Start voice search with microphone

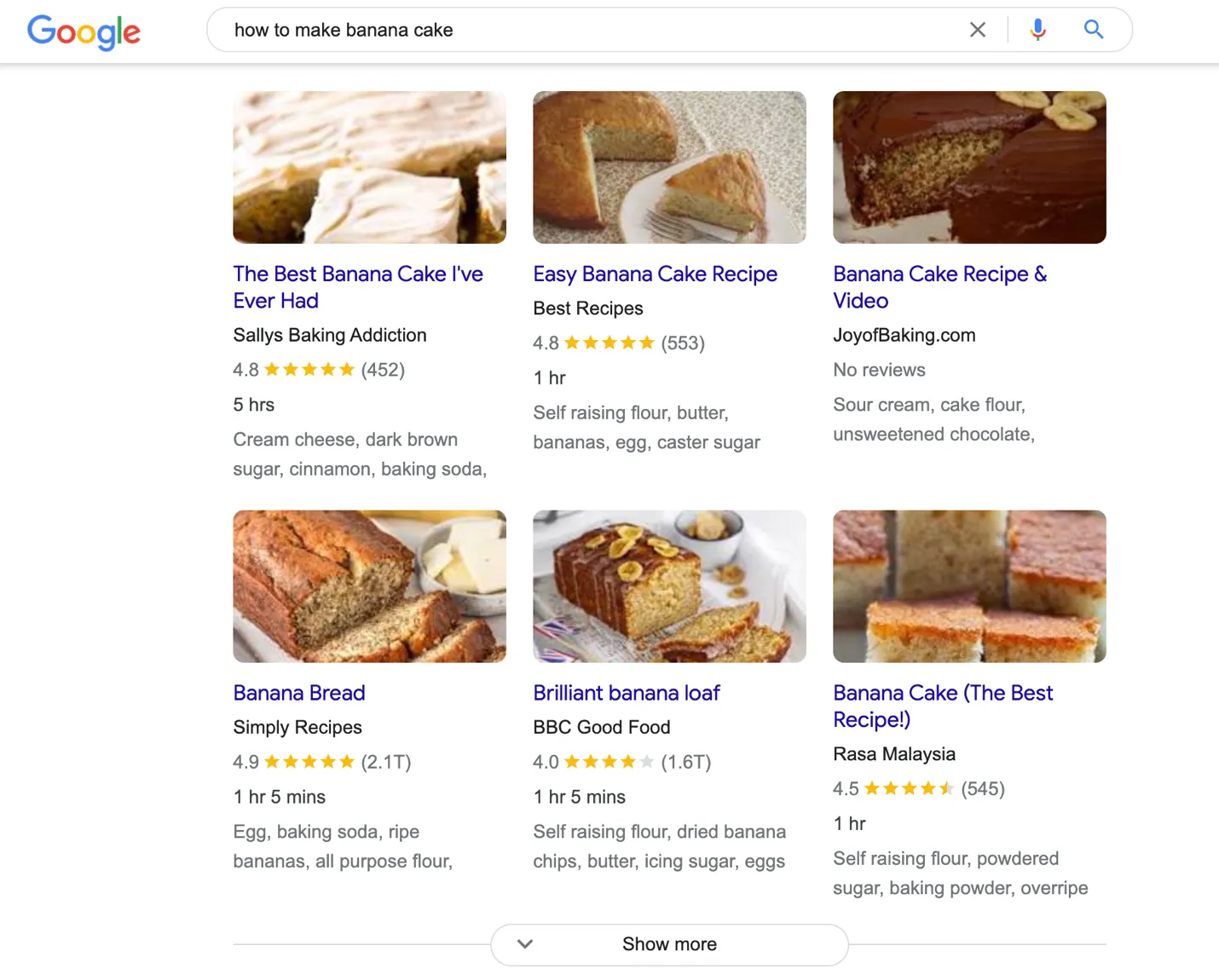[1037, 30]
